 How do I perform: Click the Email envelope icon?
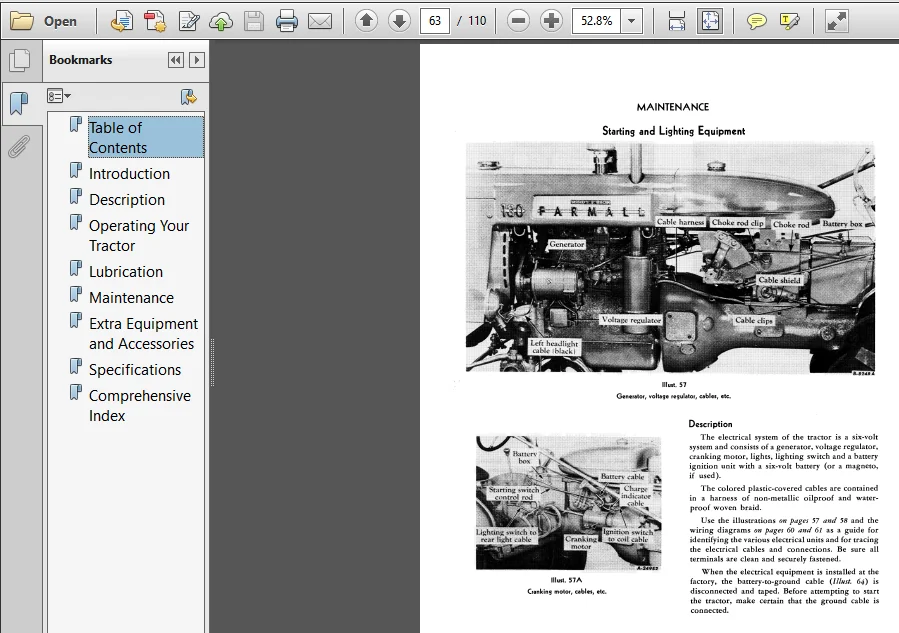pos(320,22)
